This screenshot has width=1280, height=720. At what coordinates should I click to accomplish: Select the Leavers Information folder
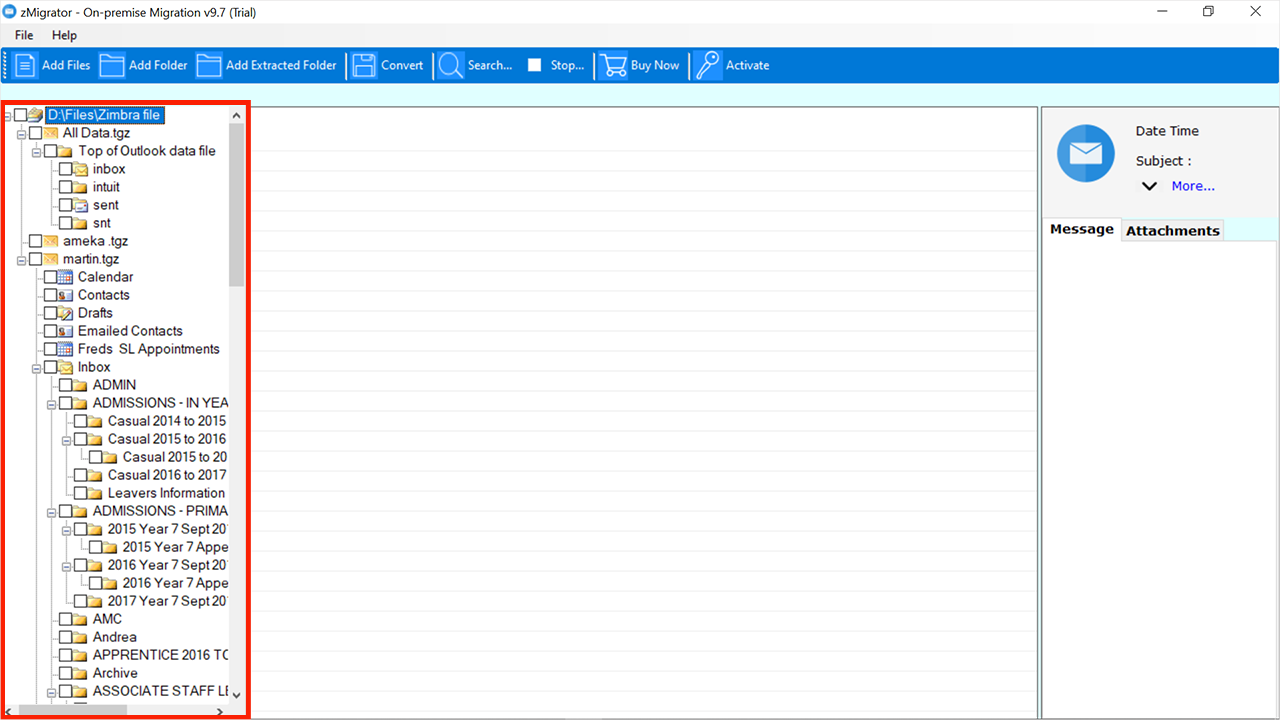[166, 493]
